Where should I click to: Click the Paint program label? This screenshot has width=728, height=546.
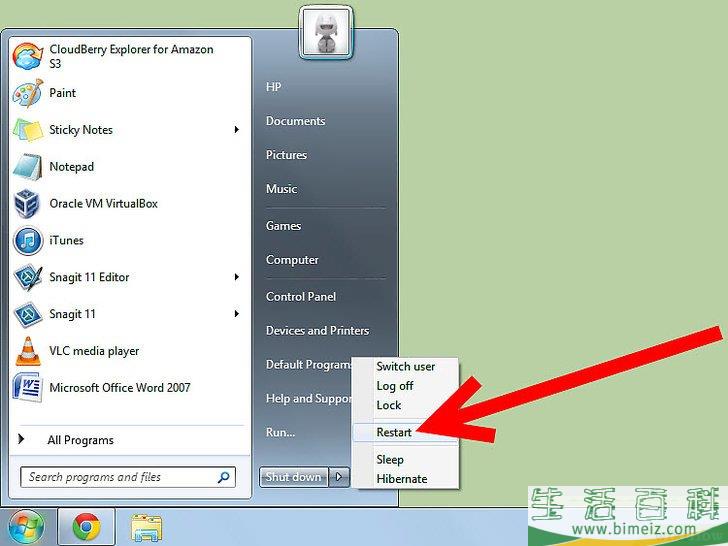pos(63,93)
